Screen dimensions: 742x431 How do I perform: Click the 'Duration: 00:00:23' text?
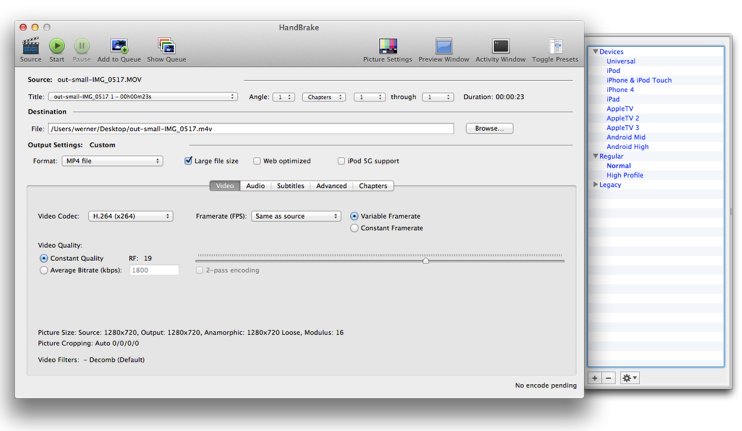(494, 97)
